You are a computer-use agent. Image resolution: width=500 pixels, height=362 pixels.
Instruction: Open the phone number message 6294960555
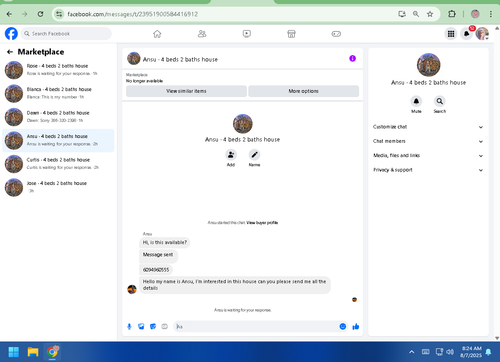pos(156,270)
